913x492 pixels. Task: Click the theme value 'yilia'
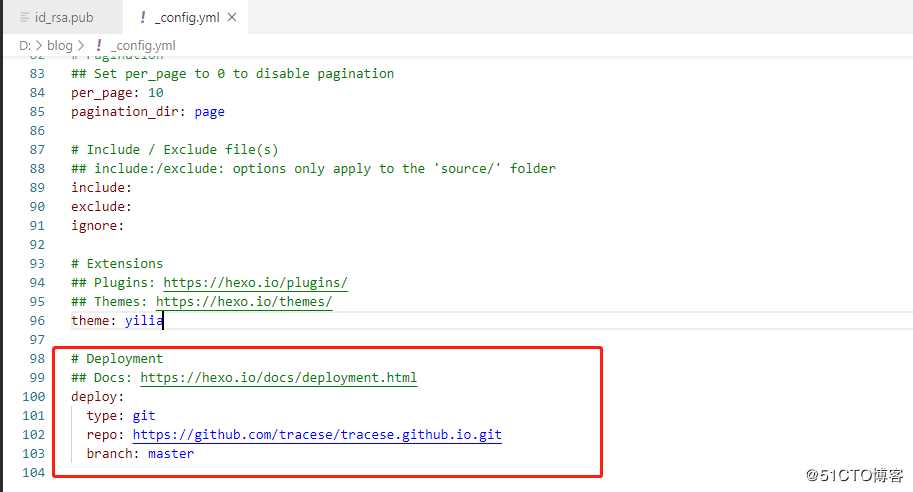(x=144, y=320)
